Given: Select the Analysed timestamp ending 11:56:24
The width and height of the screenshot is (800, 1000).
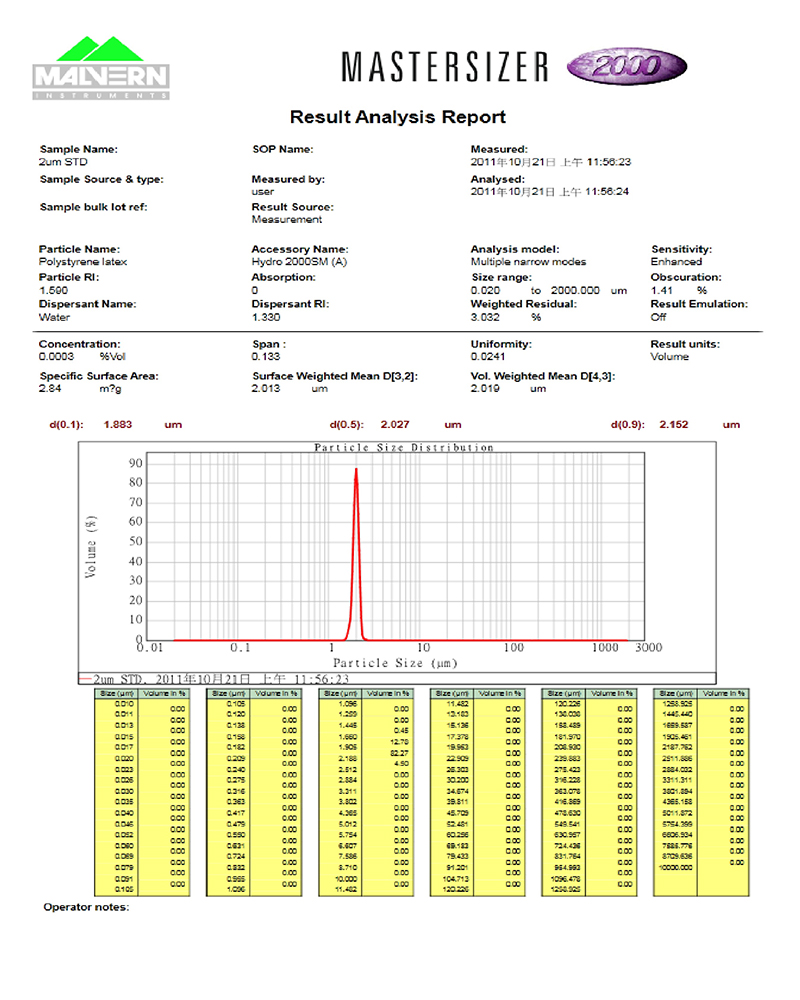Looking at the screenshot, I should point(550,191).
